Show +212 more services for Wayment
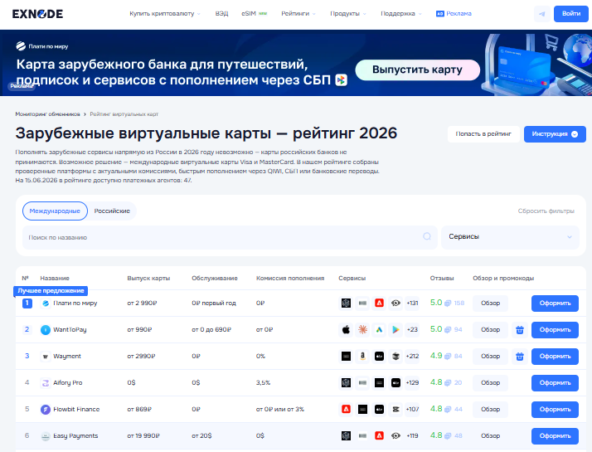This screenshot has width=592, height=452. coord(412,356)
